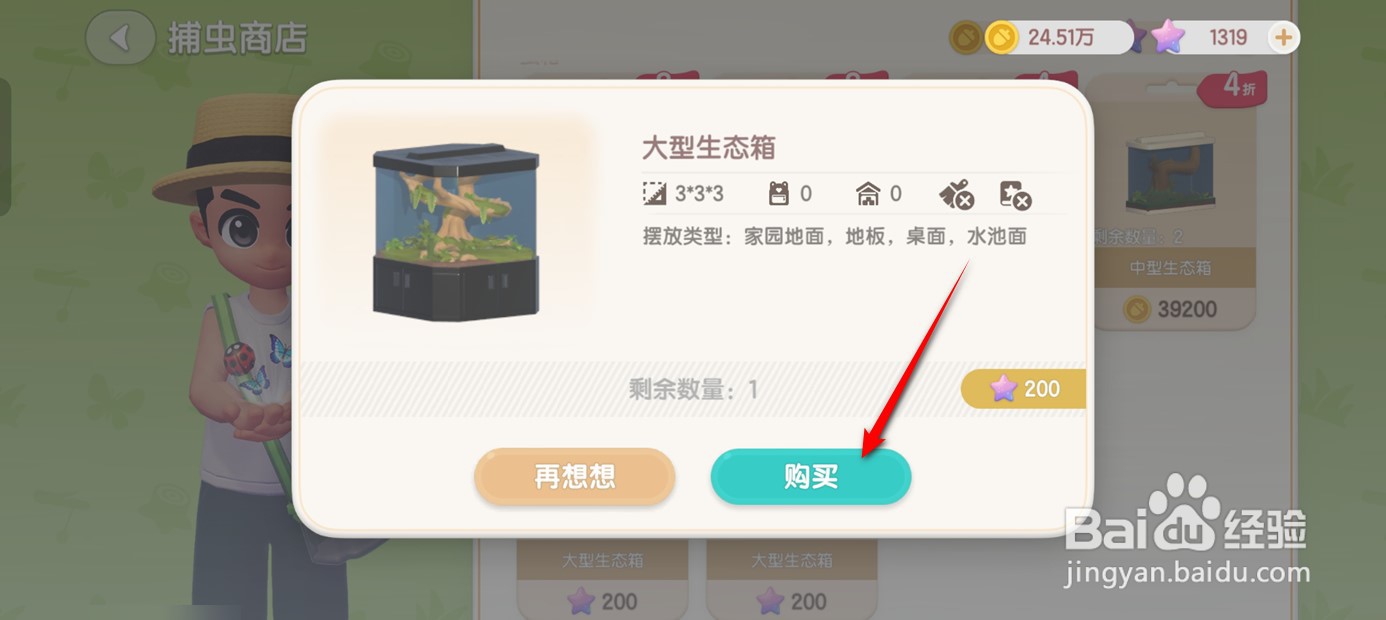Image resolution: width=1386 pixels, height=620 pixels.
Task: Tap the 3*3*3 size icon
Action: 654,193
